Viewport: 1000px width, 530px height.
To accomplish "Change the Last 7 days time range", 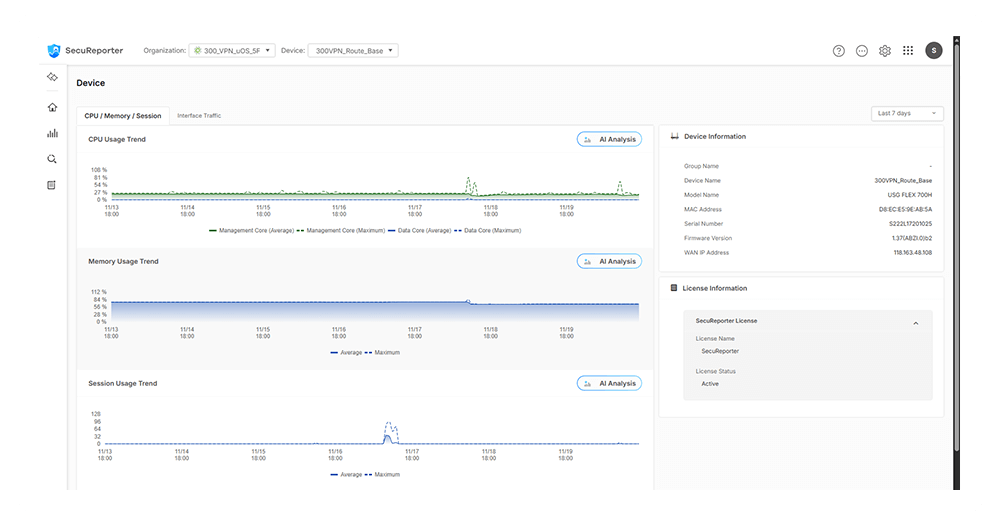I will tap(907, 114).
